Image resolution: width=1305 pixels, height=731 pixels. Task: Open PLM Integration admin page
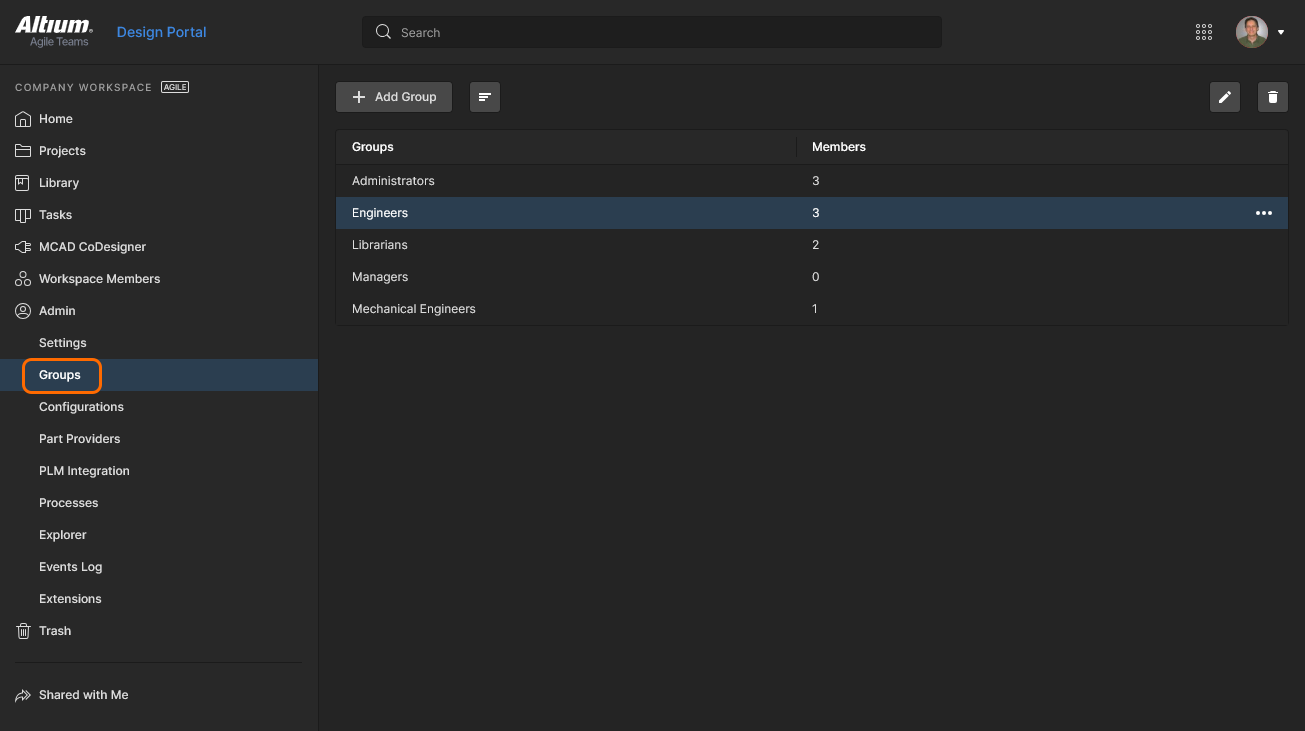[84, 471]
